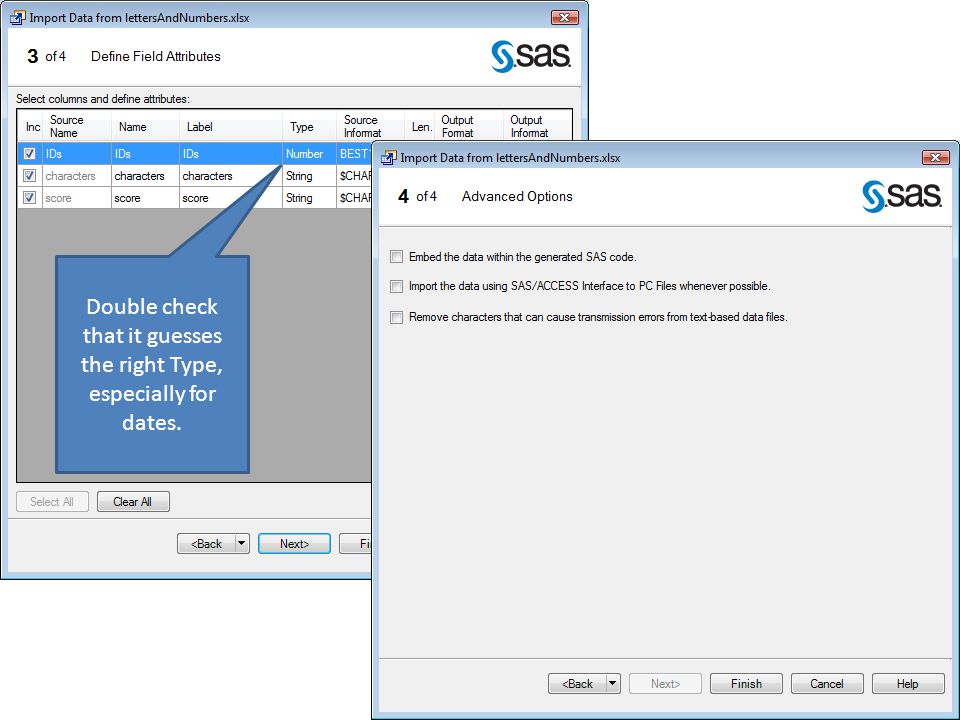This screenshot has width=960, height=720.
Task: Click the grayed Source Name cell reading characters
Action: [77, 176]
